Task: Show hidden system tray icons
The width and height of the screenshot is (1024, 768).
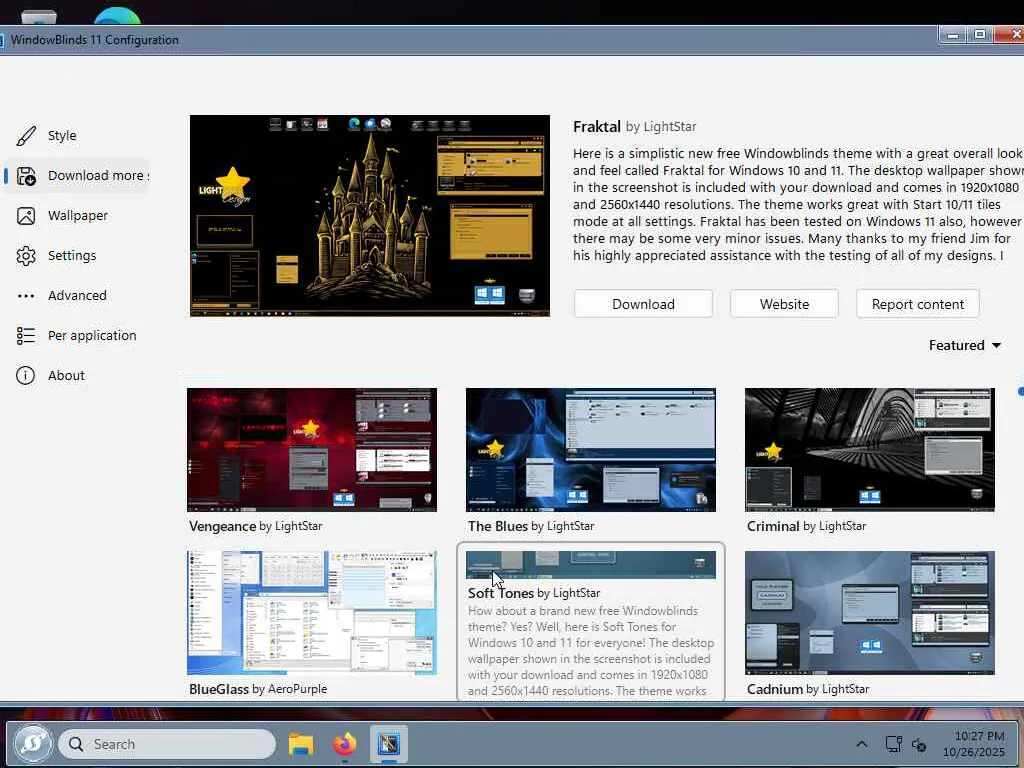Action: 862,744
